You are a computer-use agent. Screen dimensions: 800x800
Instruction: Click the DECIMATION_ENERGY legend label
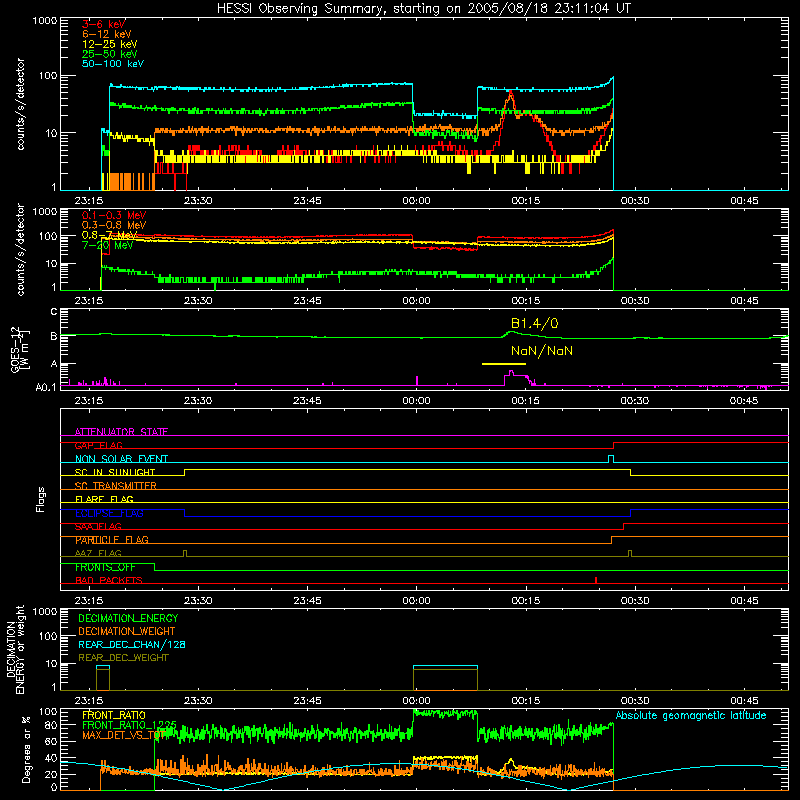point(128,618)
